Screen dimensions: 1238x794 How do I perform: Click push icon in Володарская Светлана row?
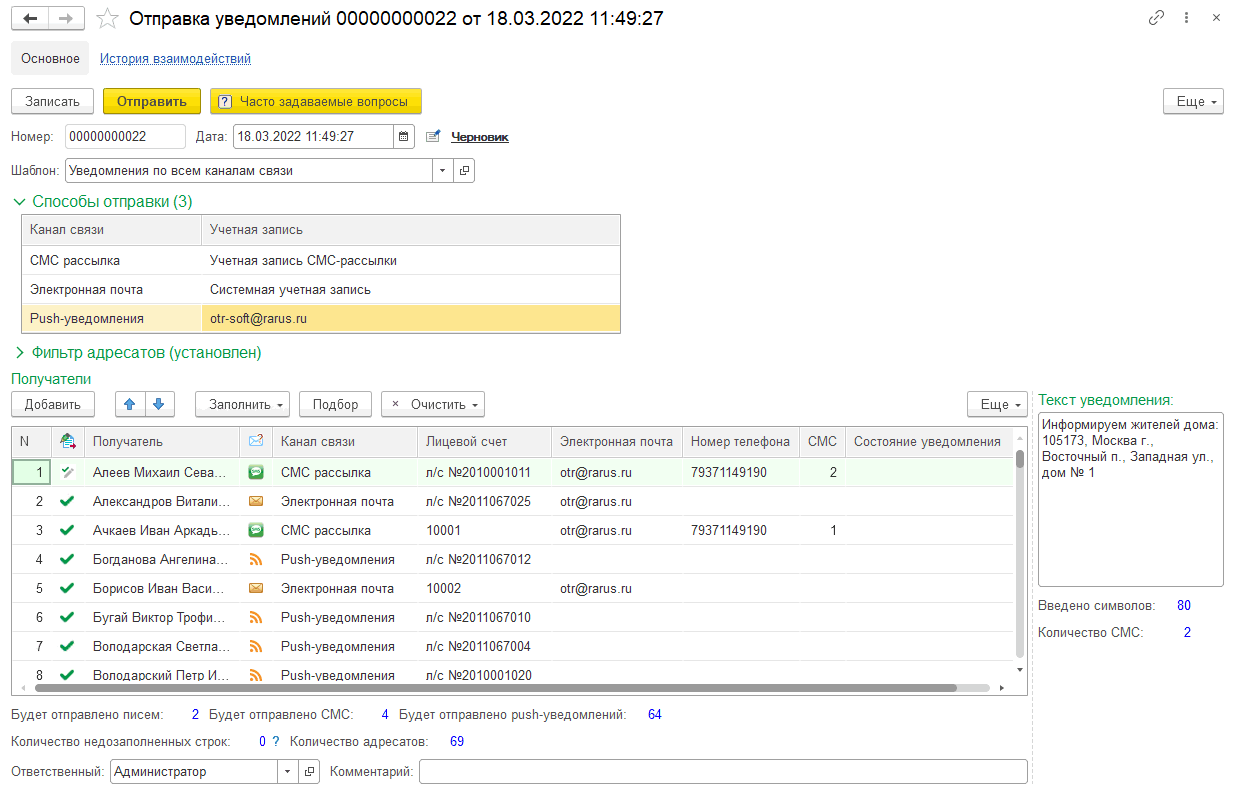point(255,646)
